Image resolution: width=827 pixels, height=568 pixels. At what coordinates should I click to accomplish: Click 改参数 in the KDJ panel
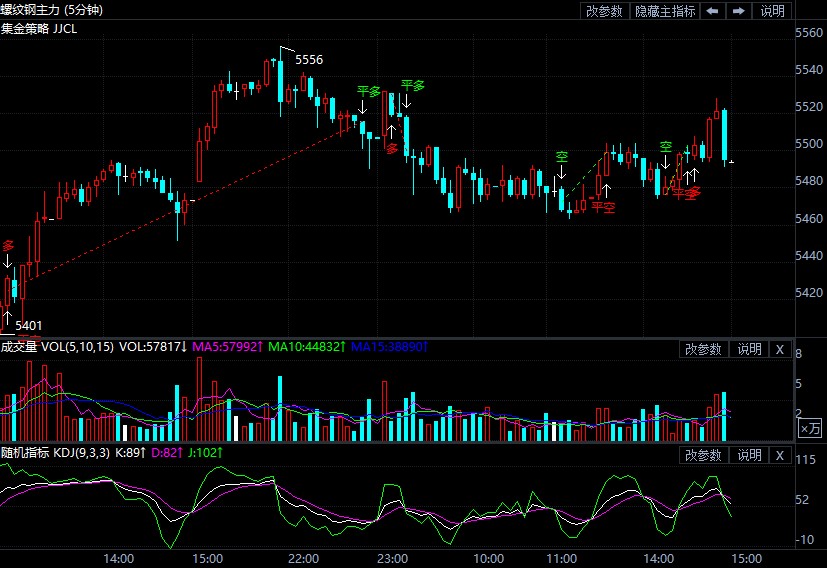tap(703, 455)
